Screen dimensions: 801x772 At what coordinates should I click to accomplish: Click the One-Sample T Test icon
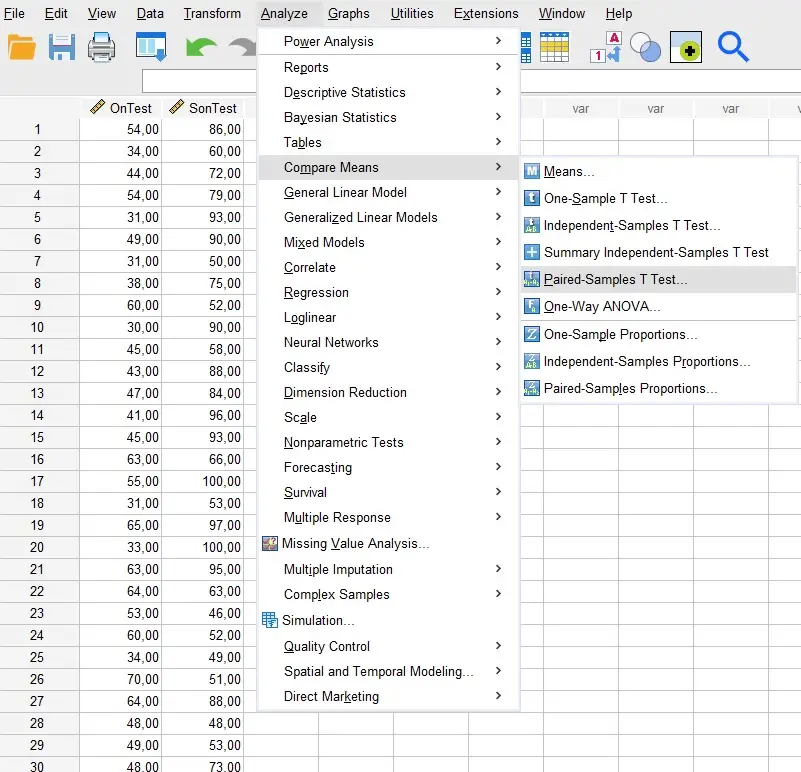pos(531,198)
